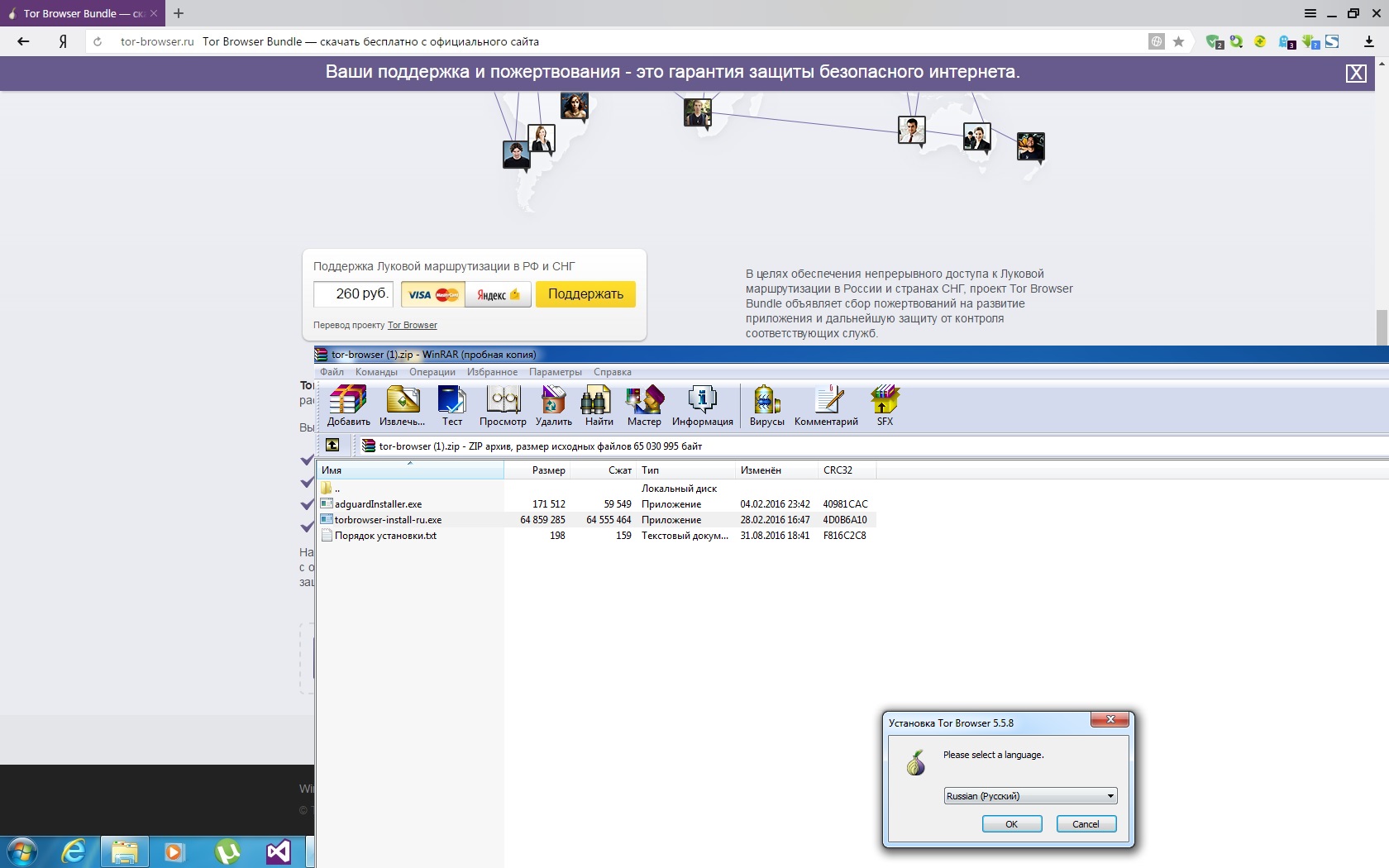This screenshot has height=868, width=1389.
Task: Open the Файл menu in WinRAR
Action: 332,372
